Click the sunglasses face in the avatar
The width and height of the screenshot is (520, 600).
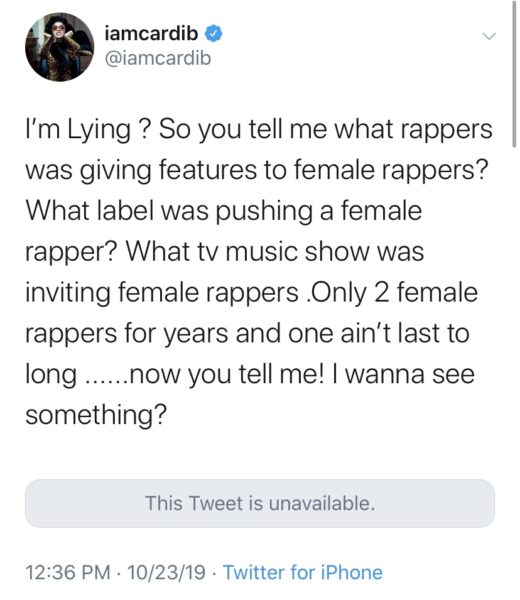[58, 29]
